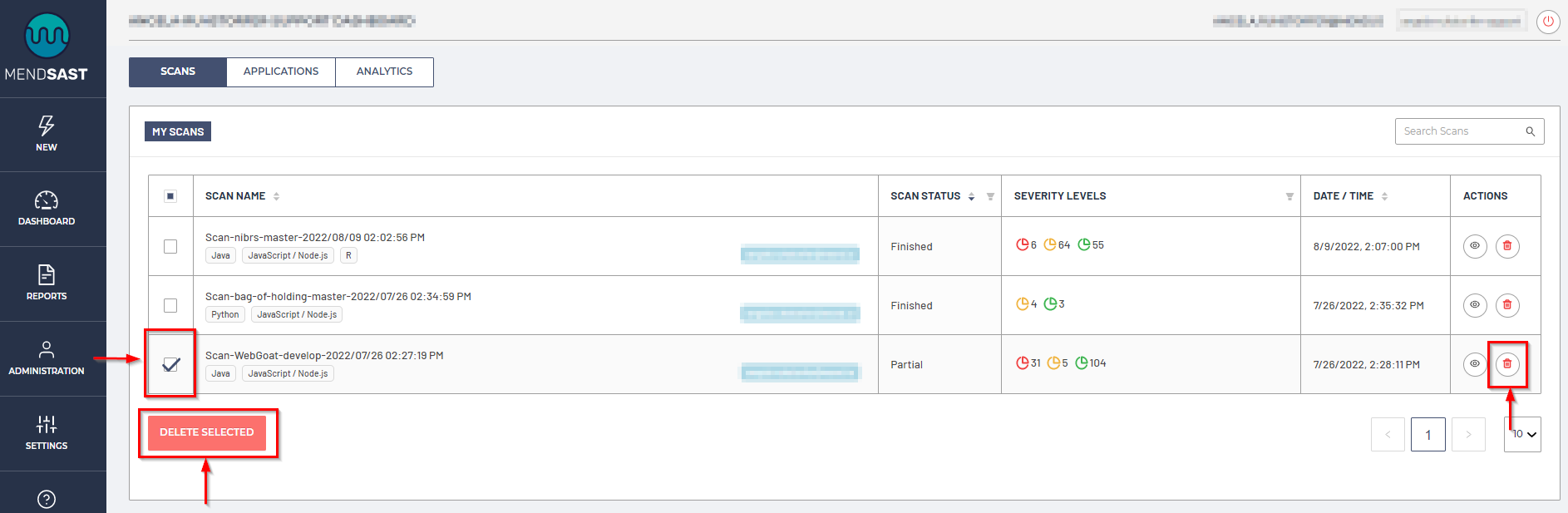Click into the Search Scans field
Screen dimensions: 1568x513
(1461, 131)
